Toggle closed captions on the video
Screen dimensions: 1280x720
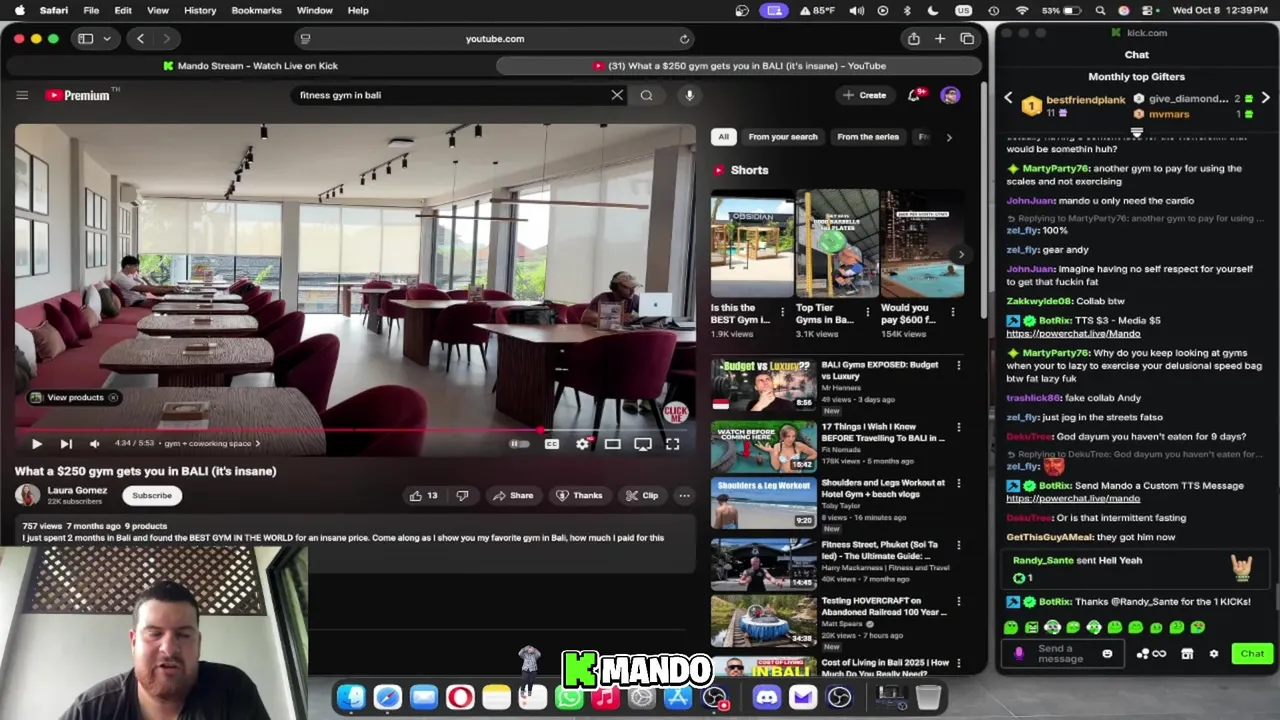tap(552, 444)
